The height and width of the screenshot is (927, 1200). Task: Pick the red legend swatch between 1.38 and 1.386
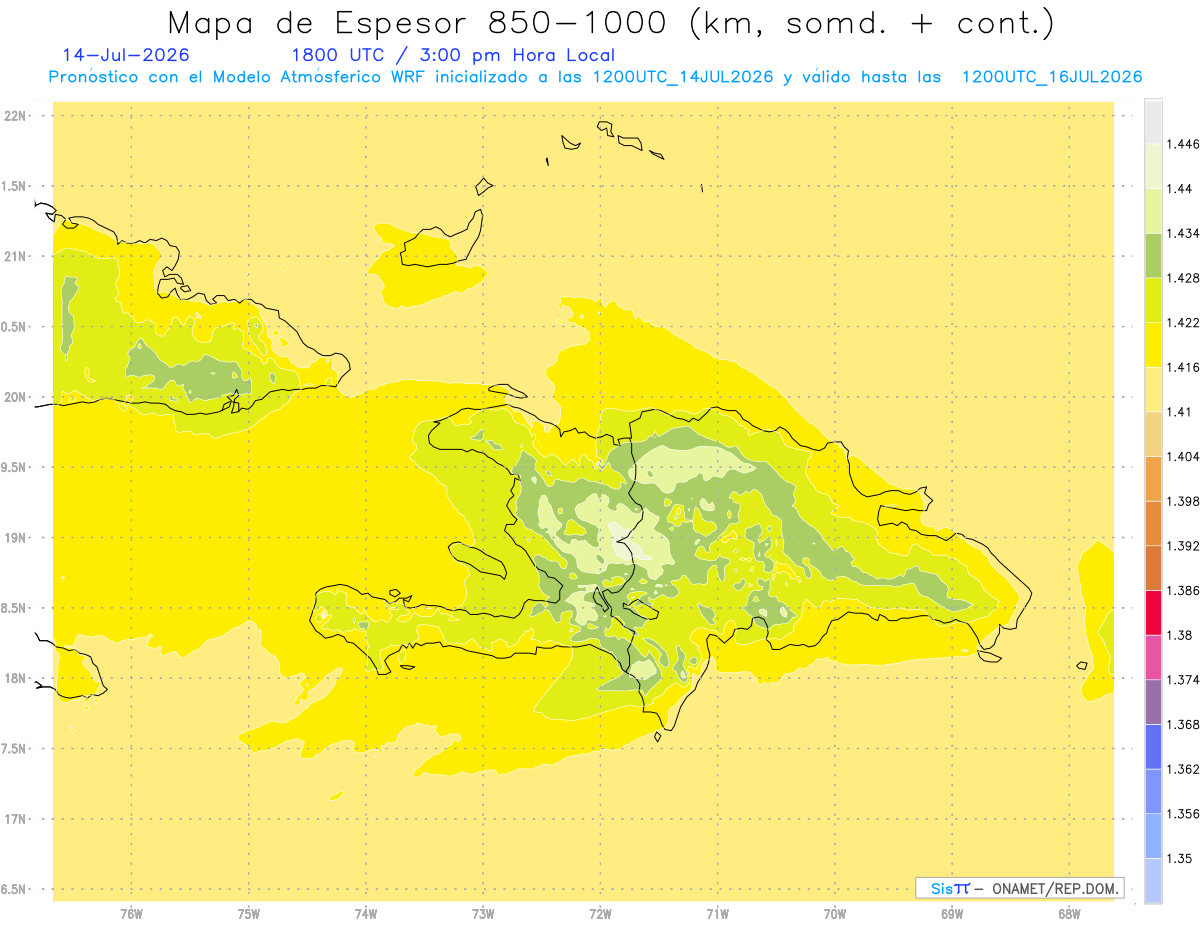tap(1153, 613)
